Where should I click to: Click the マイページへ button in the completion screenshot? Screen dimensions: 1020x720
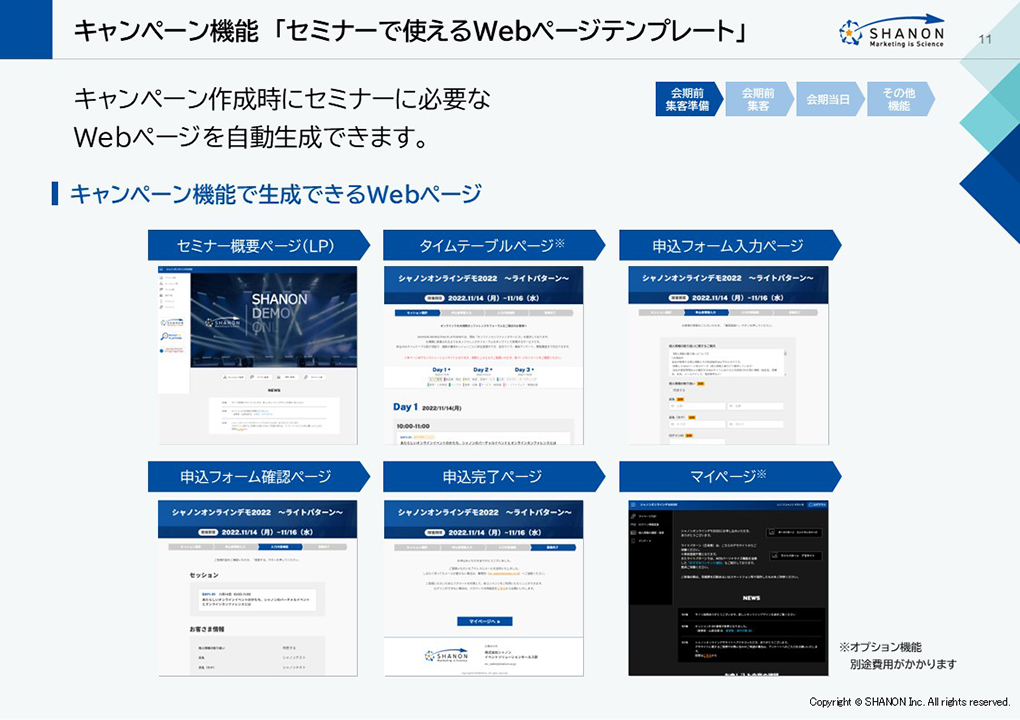click(x=485, y=621)
